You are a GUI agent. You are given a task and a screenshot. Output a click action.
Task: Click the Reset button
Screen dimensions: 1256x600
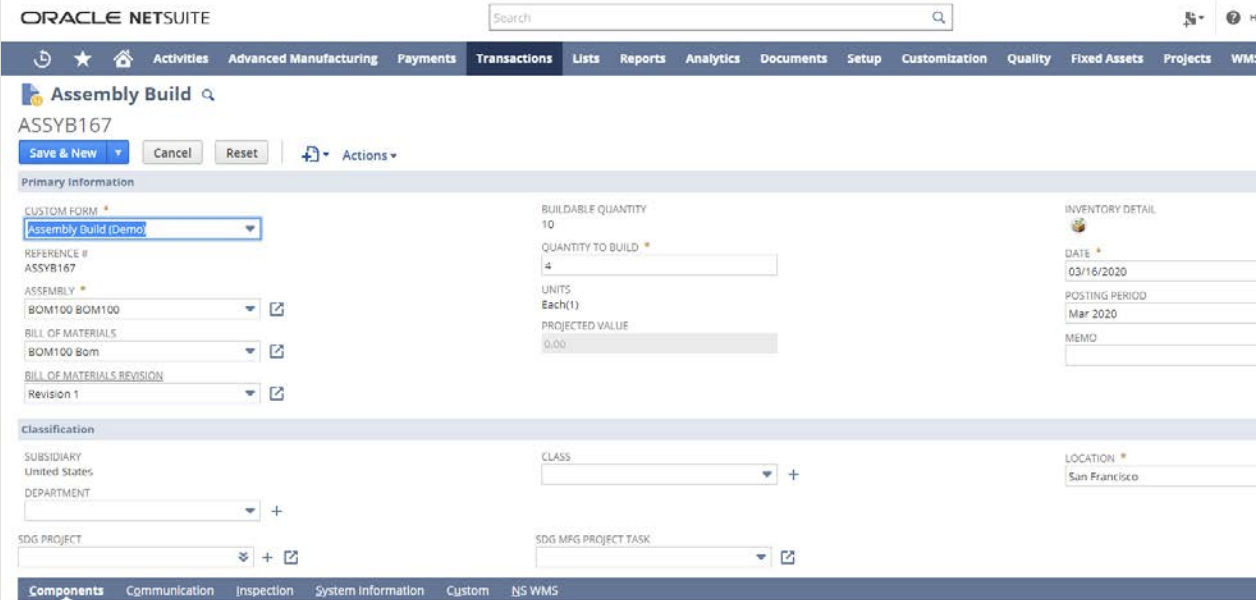pyautogui.click(x=241, y=153)
